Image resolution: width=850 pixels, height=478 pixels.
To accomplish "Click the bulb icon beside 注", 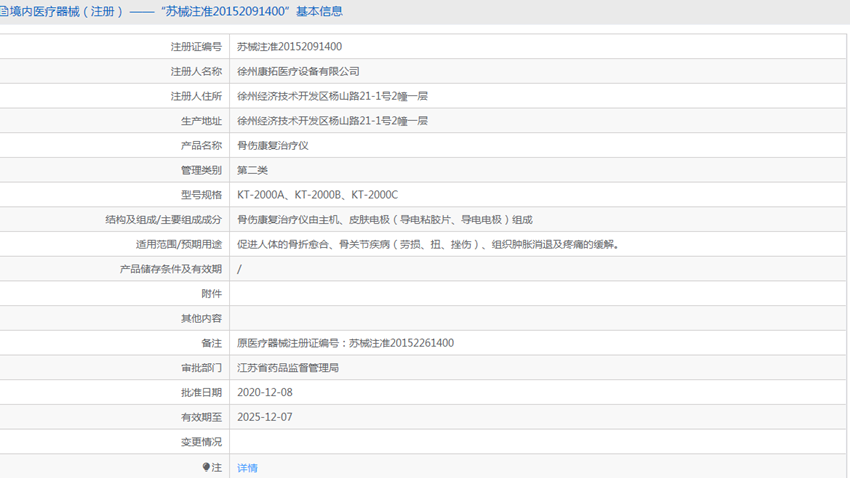I will (206, 467).
